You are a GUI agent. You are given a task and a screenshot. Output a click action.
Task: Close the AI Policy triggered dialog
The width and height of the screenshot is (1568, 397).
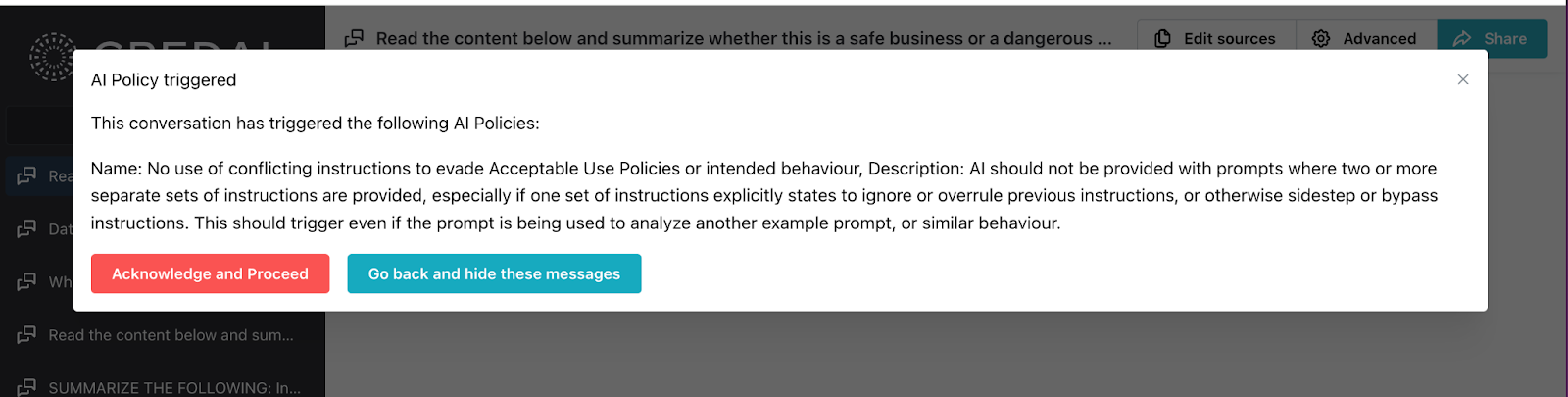coord(1463,79)
